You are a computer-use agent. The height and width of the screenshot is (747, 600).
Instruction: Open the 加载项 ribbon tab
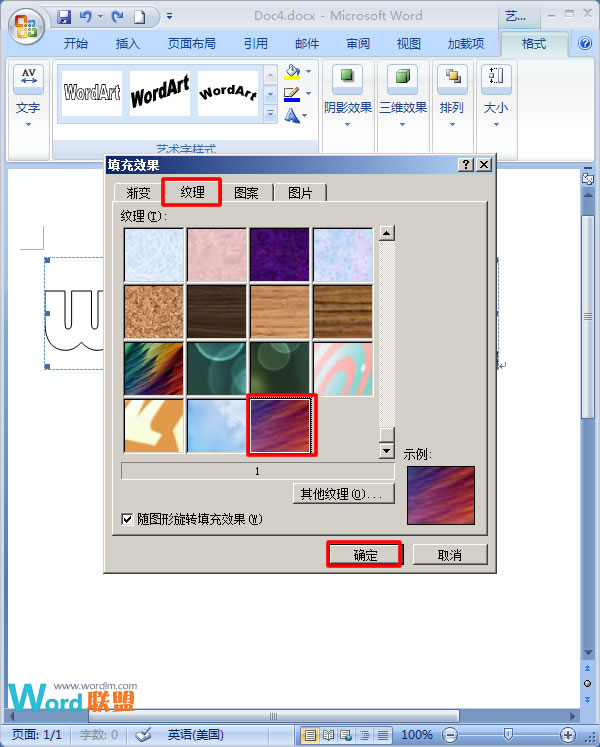[x=466, y=44]
